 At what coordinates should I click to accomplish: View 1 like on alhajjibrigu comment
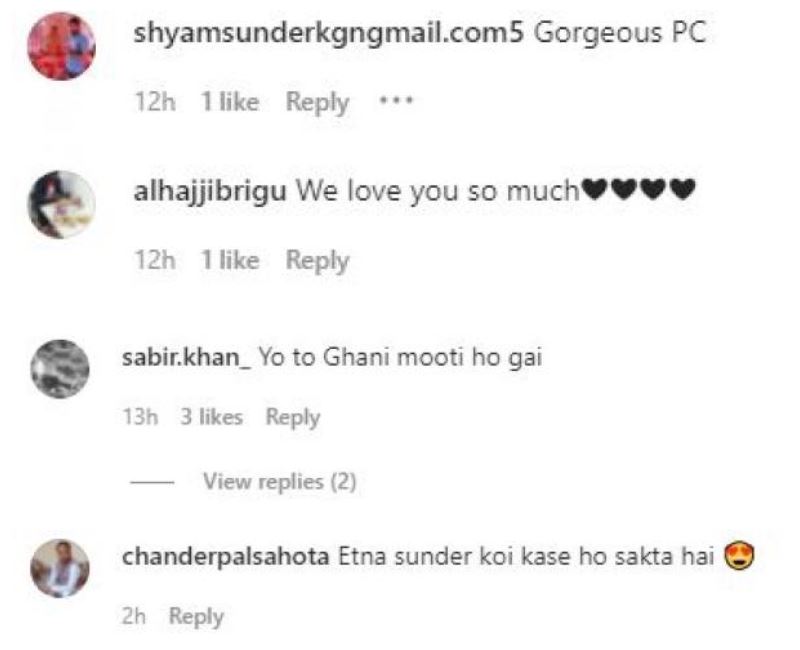point(230,259)
